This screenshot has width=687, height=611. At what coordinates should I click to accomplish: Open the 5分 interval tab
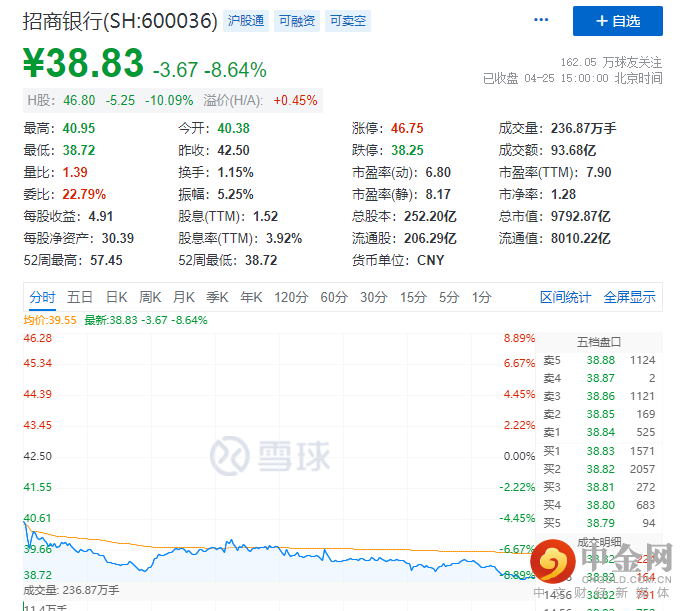[449, 297]
